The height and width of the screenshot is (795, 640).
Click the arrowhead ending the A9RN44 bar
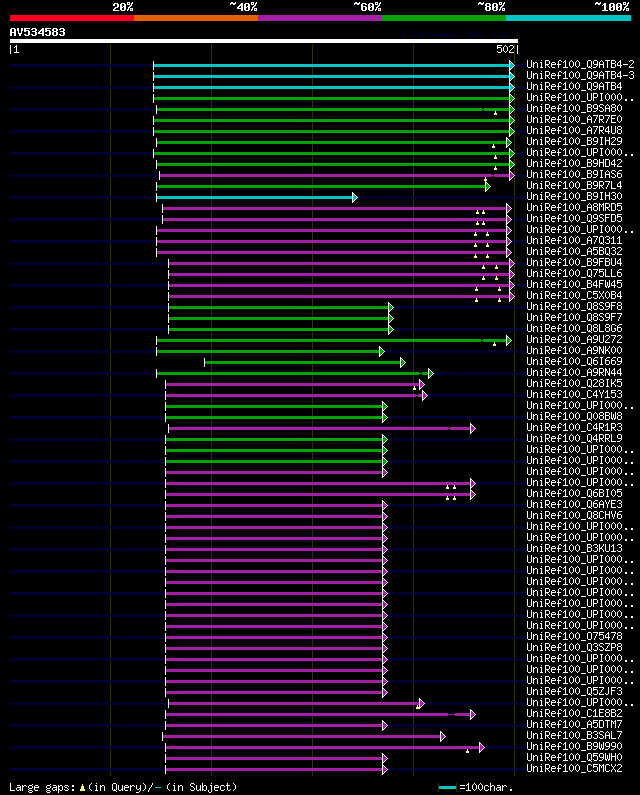[431, 374]
